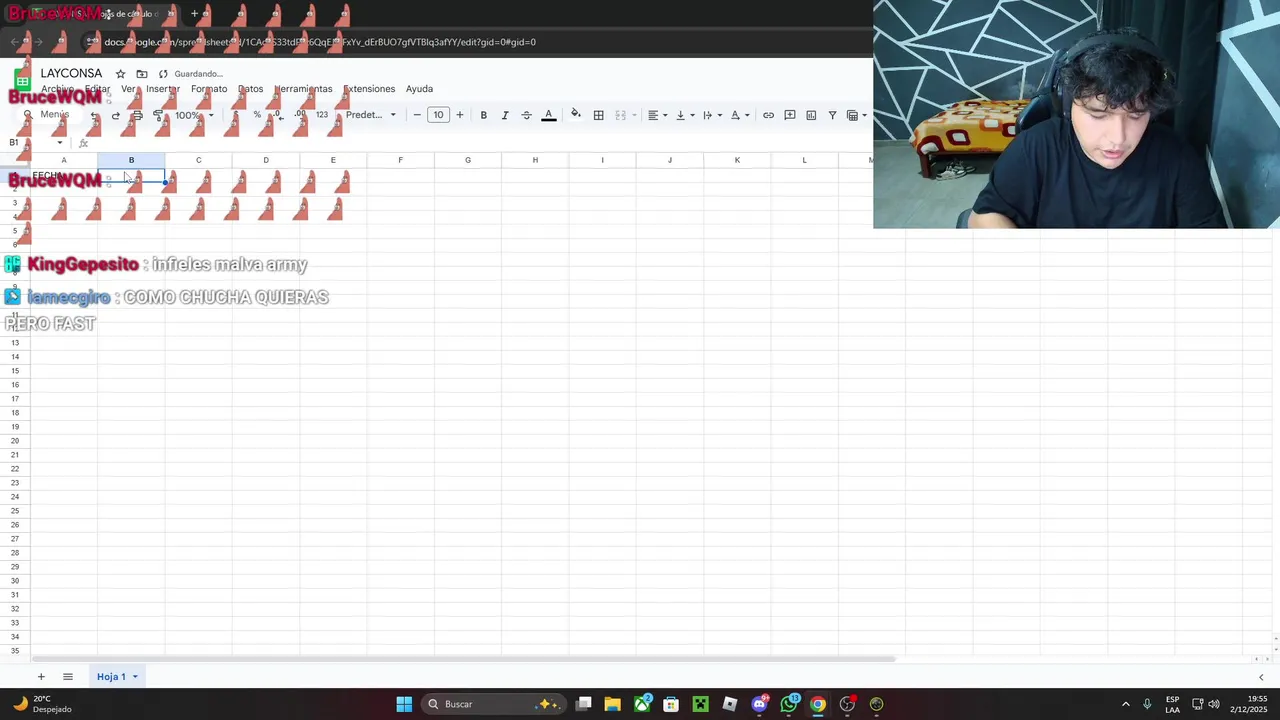Open all sheets list button
The image size is (1280, 720).
[x=68, y=677]
